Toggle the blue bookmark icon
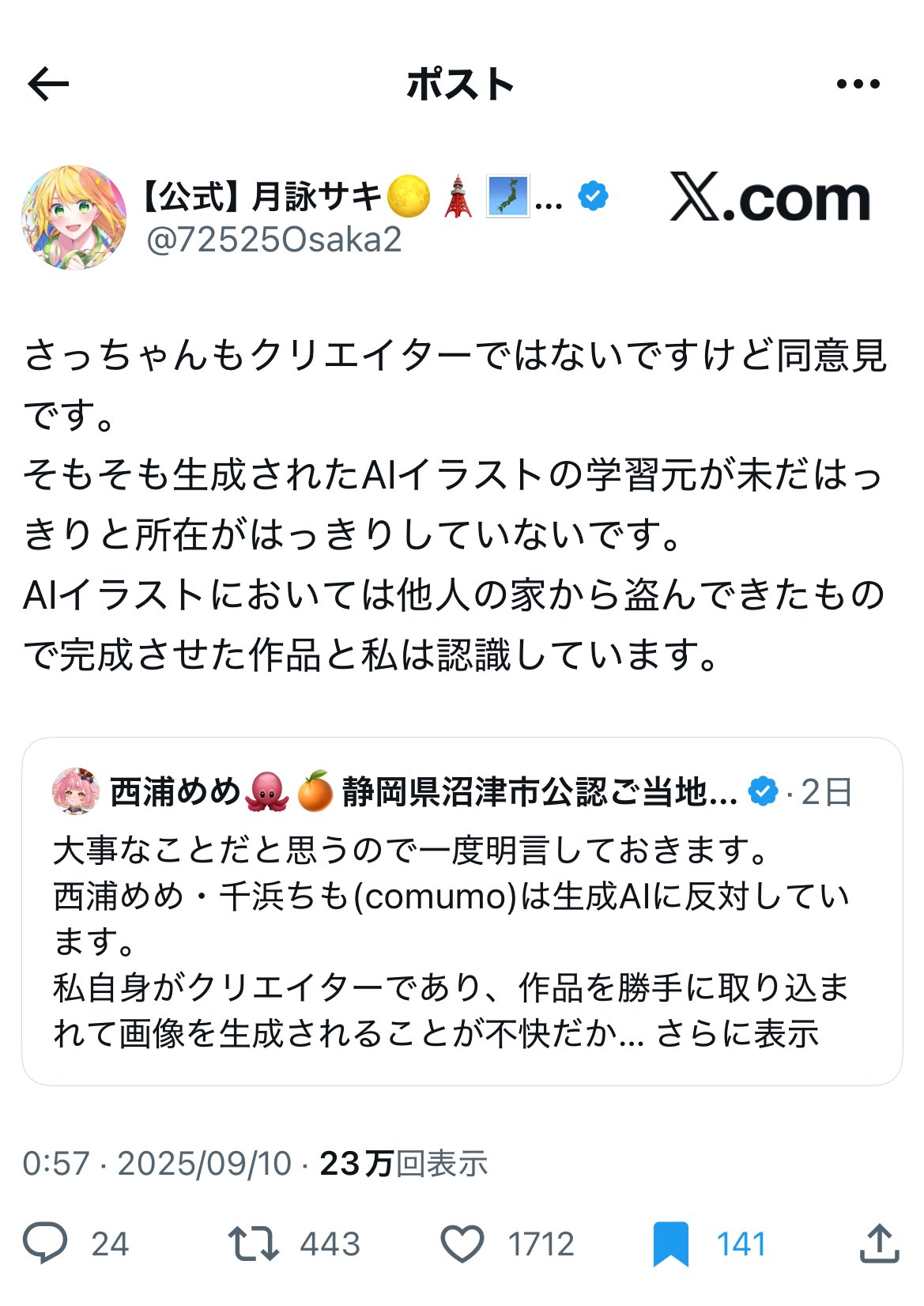Viewport: 924px width, 1306px height. (671, 1244)
